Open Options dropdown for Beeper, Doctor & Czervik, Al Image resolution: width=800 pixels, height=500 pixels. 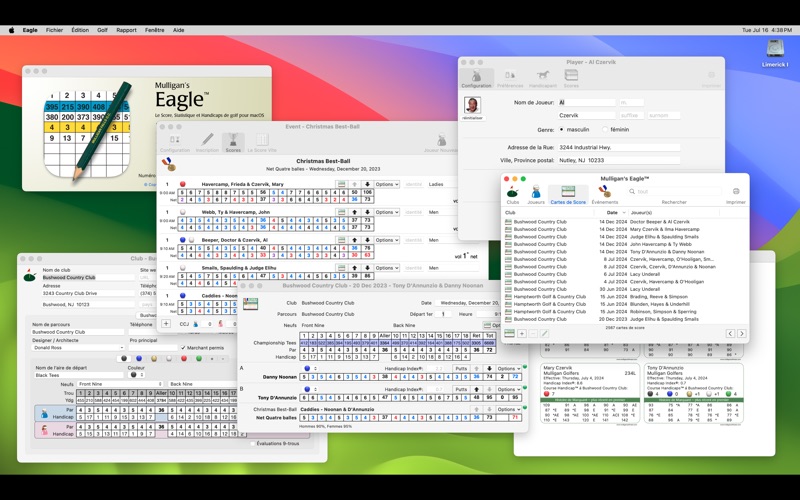pyautogui.click(x=387, y=240)
